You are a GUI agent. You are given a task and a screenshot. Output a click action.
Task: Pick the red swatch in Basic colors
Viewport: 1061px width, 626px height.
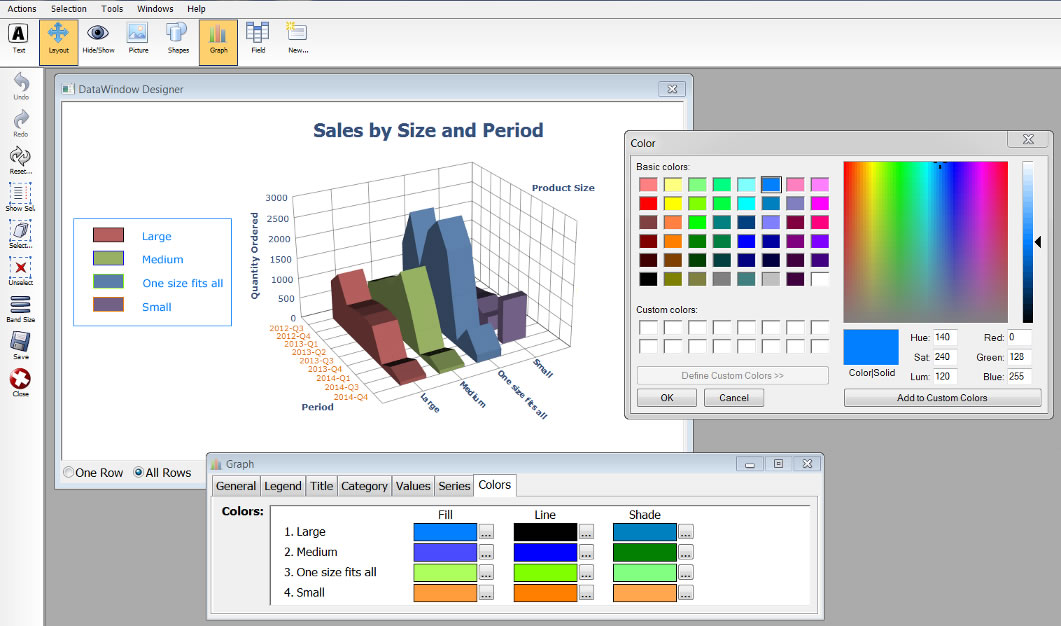tap(649, 203)
